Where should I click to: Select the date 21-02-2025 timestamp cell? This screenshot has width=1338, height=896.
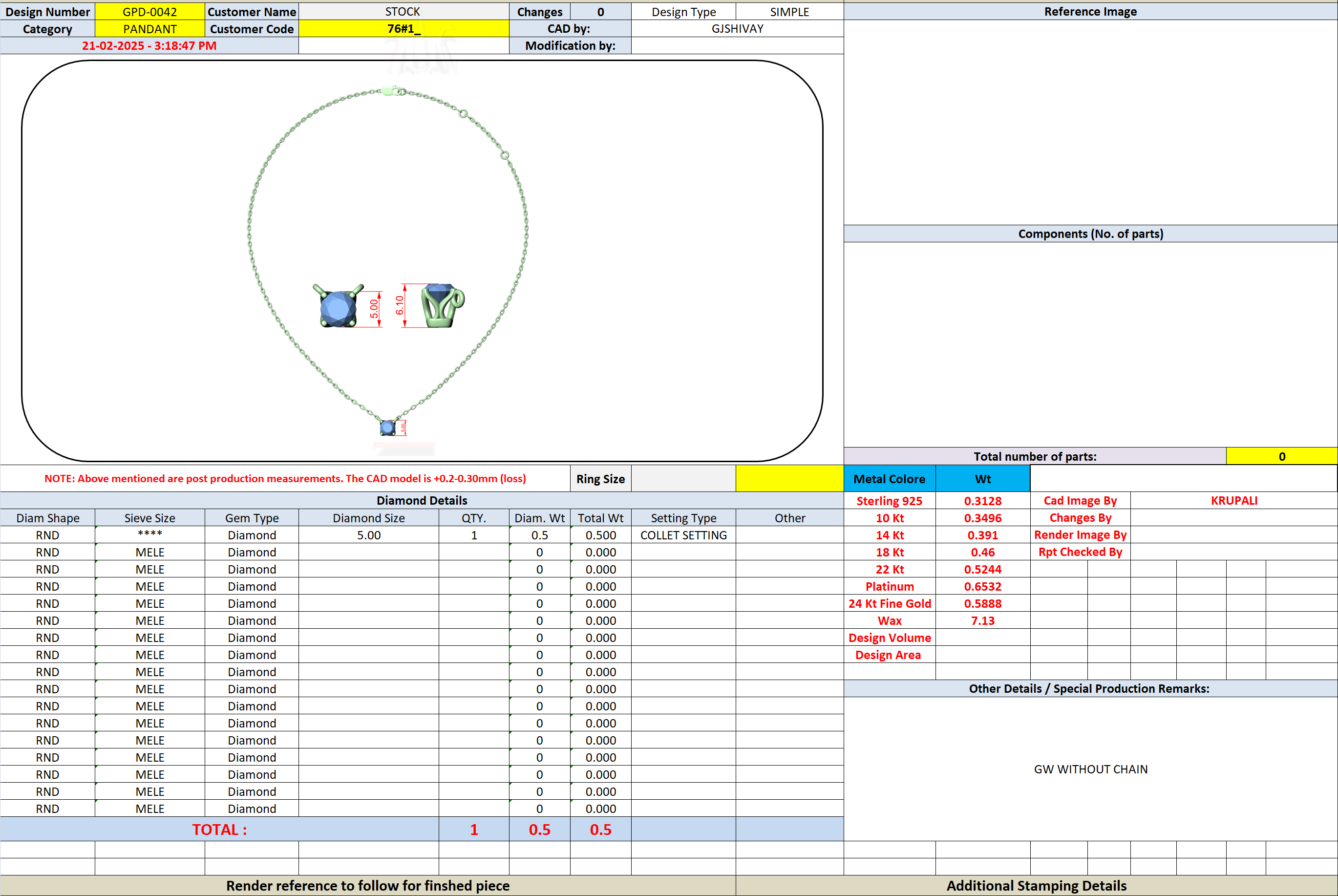point(149,46)
